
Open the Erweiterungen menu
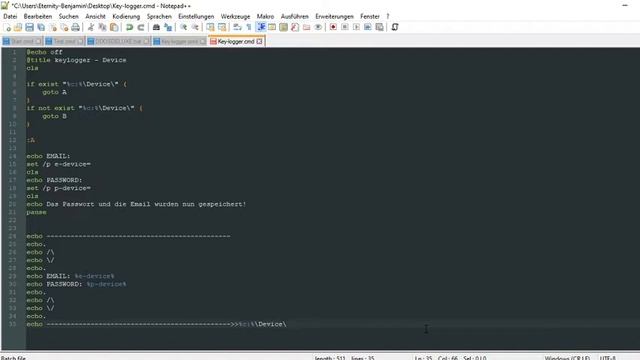pyautogui.click(x=334, y=16)
